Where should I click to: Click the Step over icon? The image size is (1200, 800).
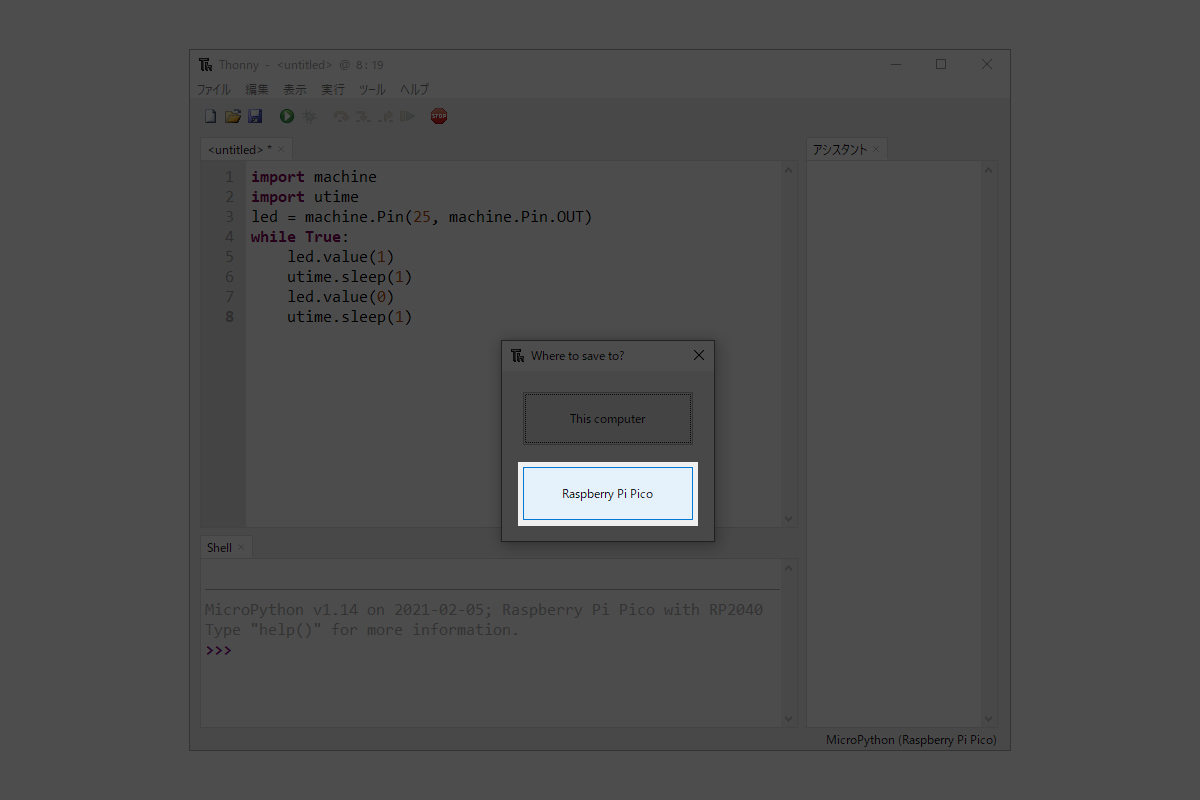point(341,117)
